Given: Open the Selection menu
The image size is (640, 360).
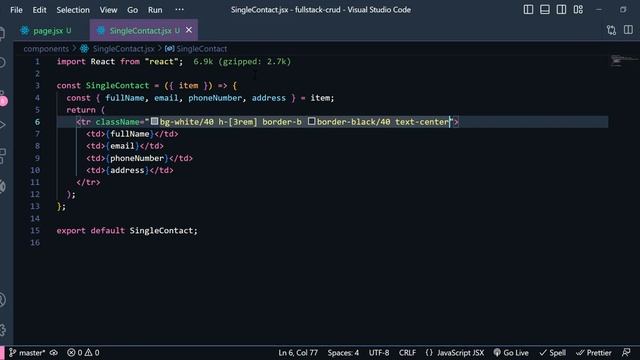Looking at the screenshot, I should 73,10.
